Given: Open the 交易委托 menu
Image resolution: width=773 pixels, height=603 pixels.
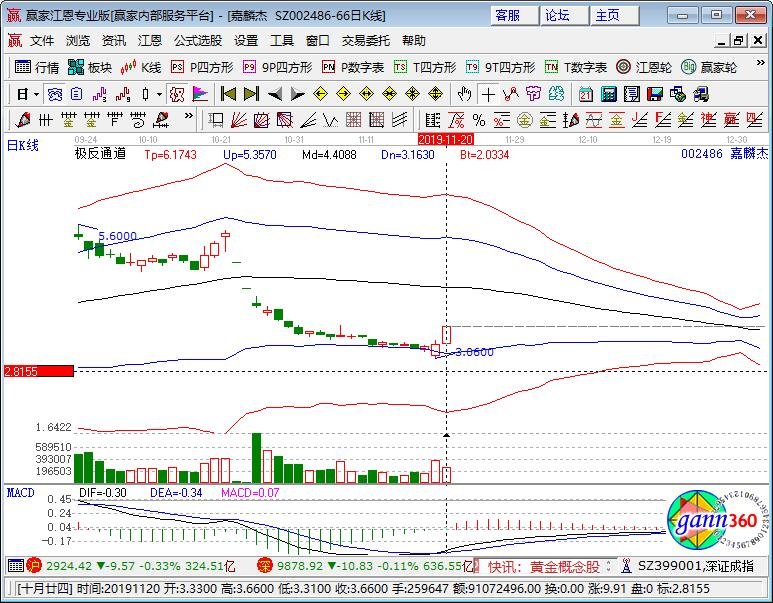Looking at the screenshot, I should click(366, 40).
